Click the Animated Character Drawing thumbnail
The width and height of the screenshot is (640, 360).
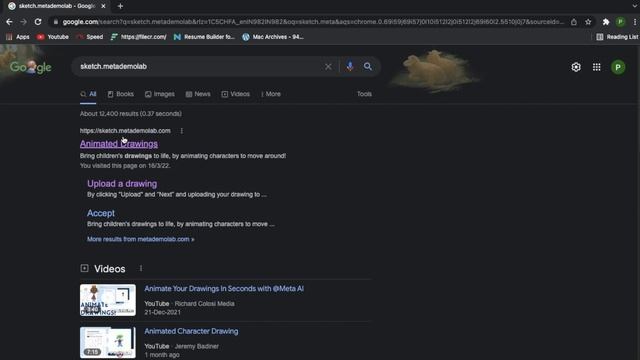(x=108, y=342)
